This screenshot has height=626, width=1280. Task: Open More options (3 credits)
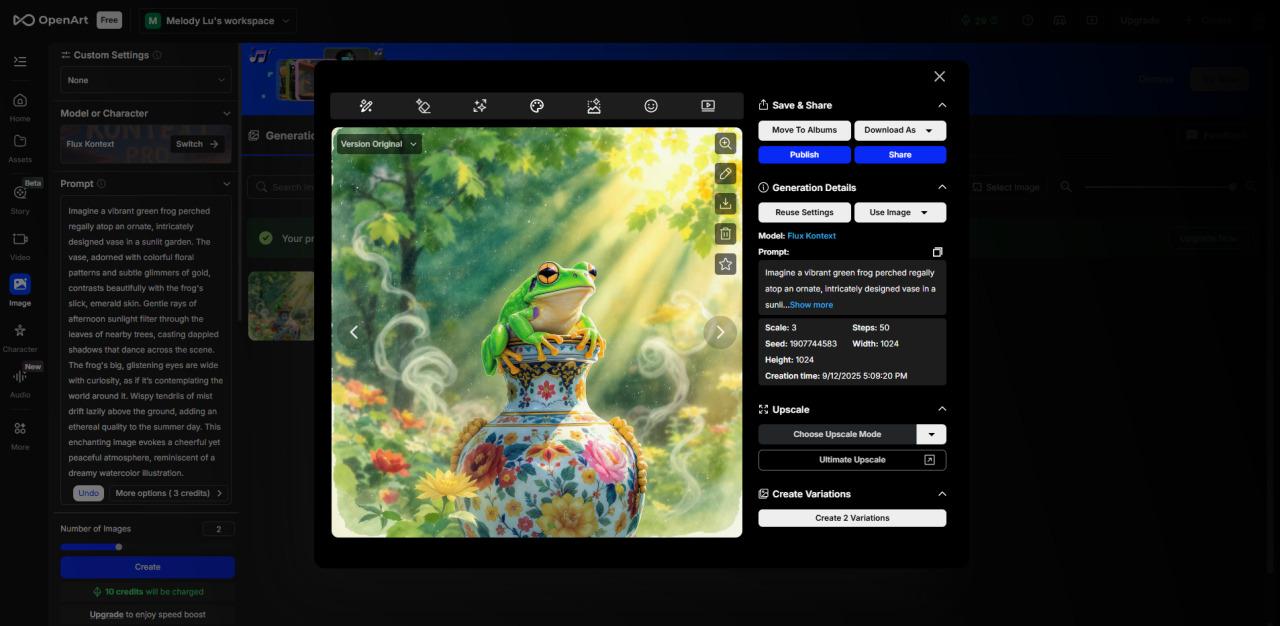[x=168, y=493]
